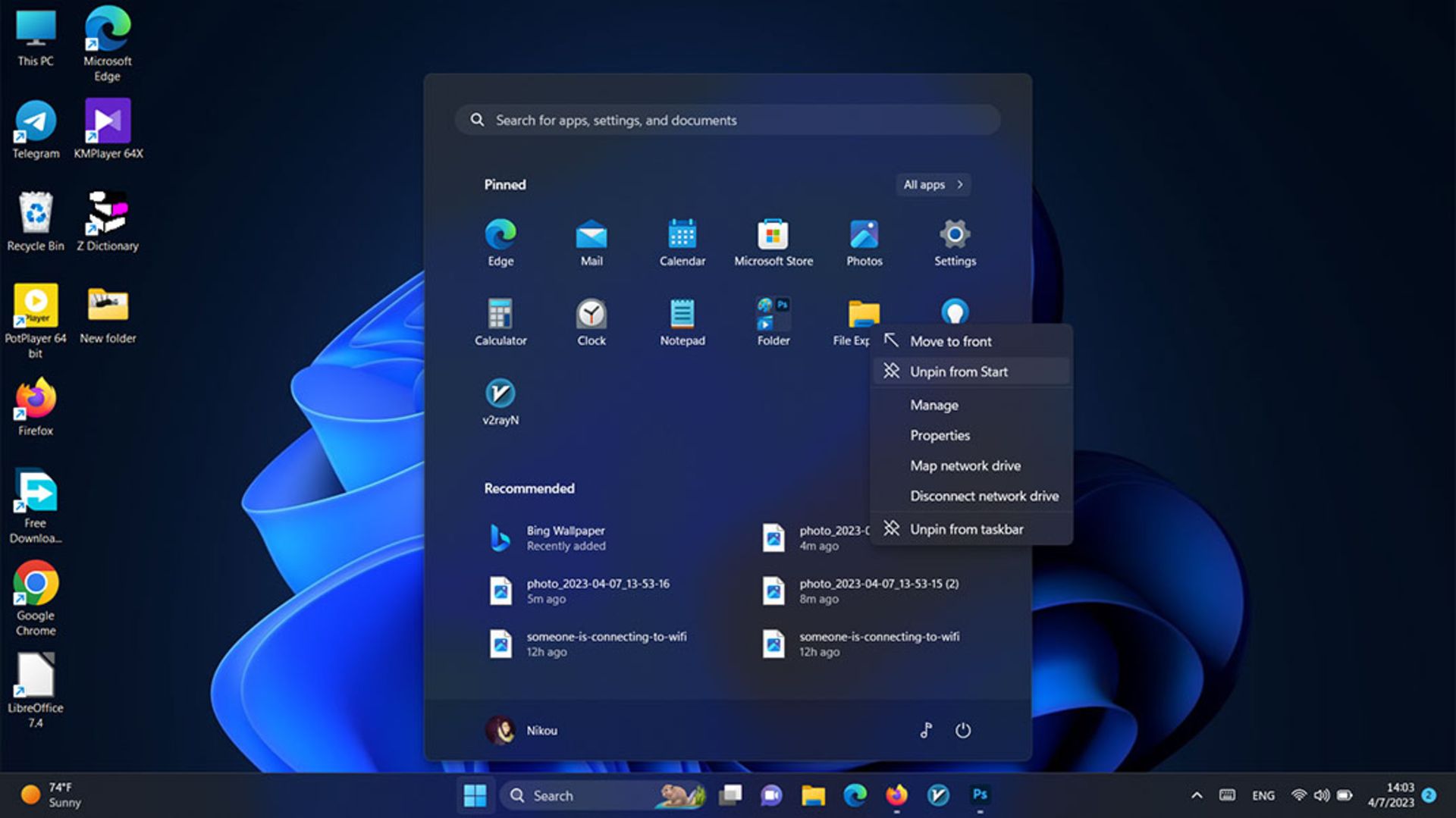This screenshot has height=818, width=1456.
Task: Expand the All apps list
Action: click(932, 184)
